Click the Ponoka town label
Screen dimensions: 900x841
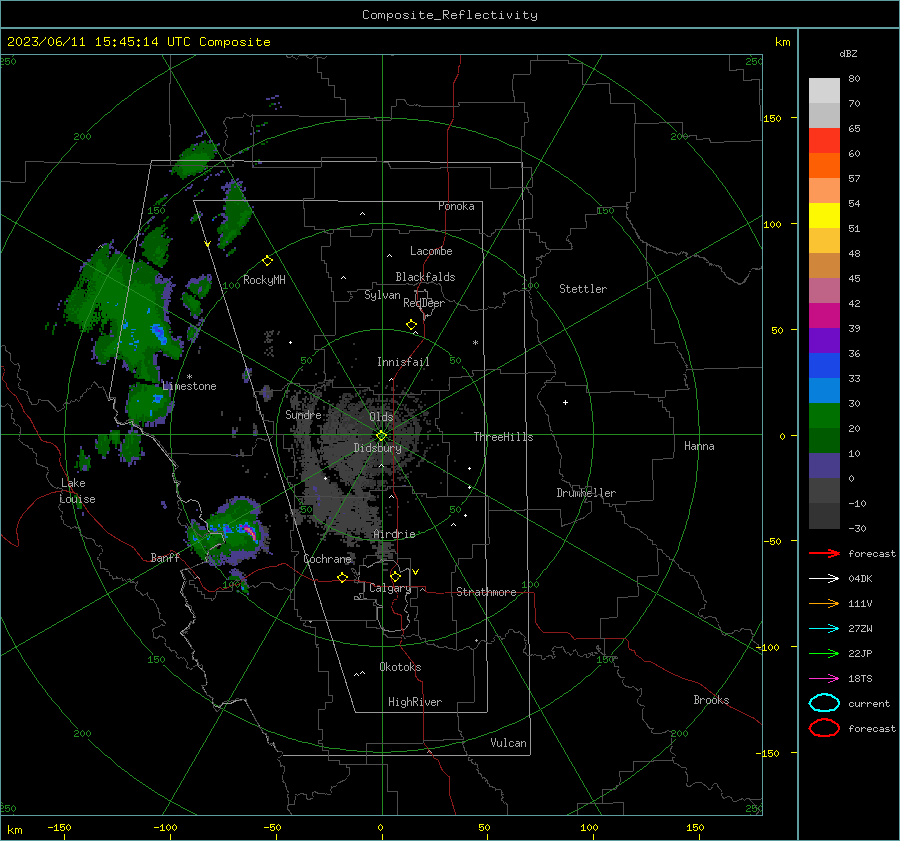coord(456,206)
